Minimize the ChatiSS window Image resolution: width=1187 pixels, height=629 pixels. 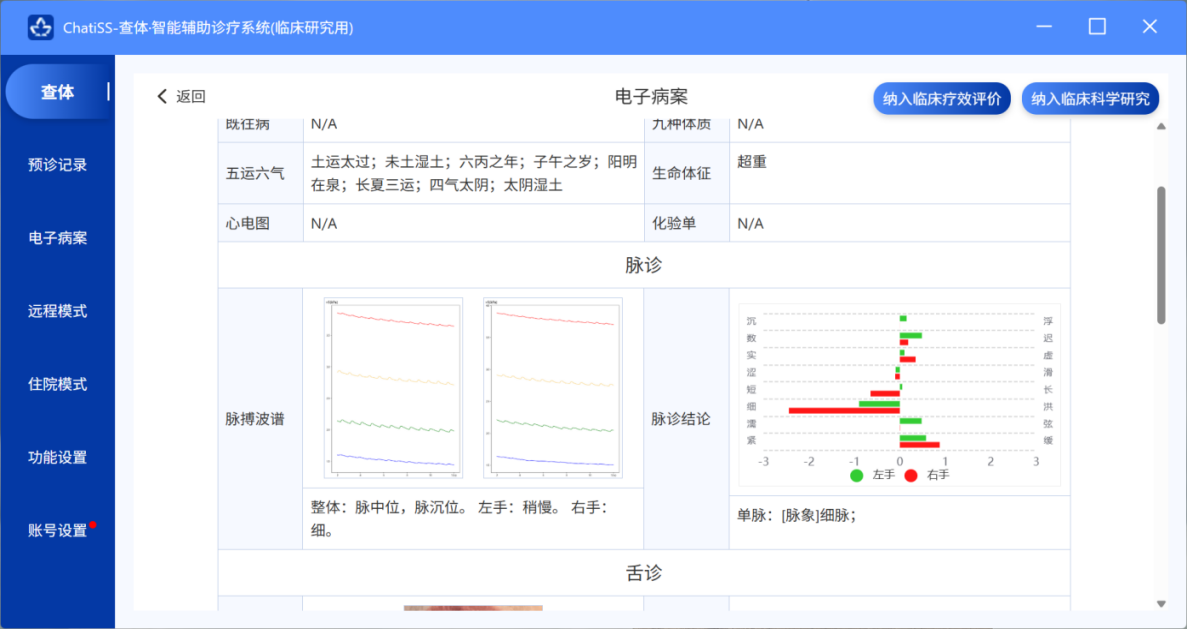point(1045,26)
